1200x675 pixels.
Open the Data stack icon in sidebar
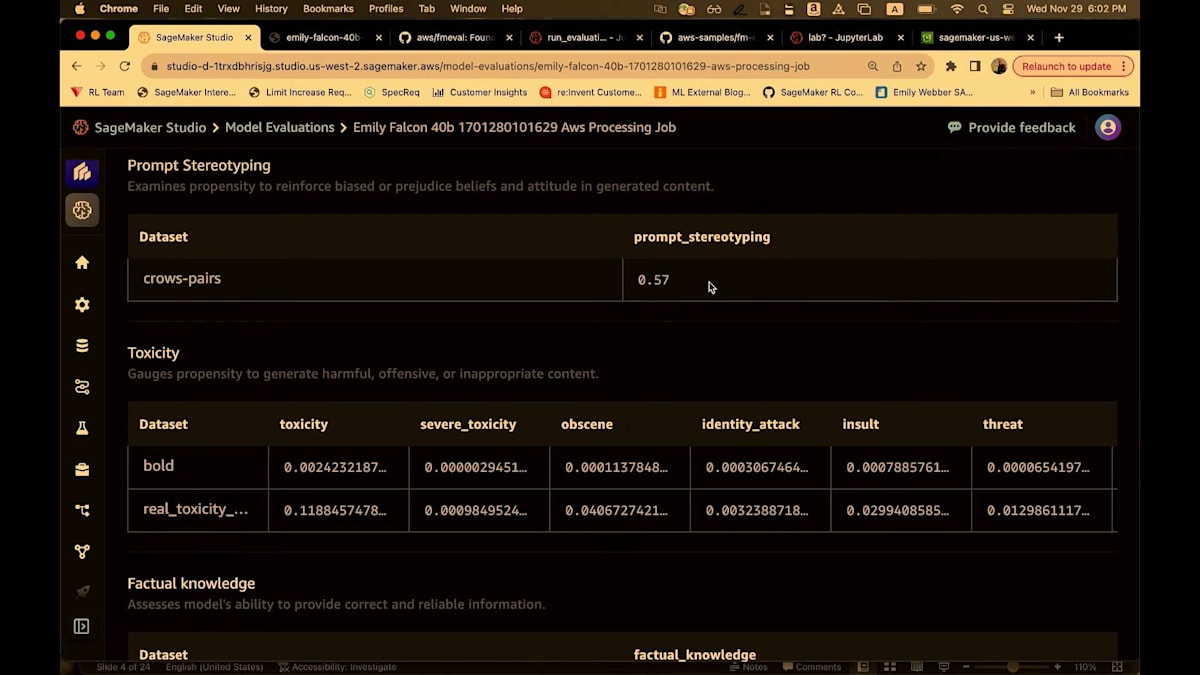coord(82,346)
